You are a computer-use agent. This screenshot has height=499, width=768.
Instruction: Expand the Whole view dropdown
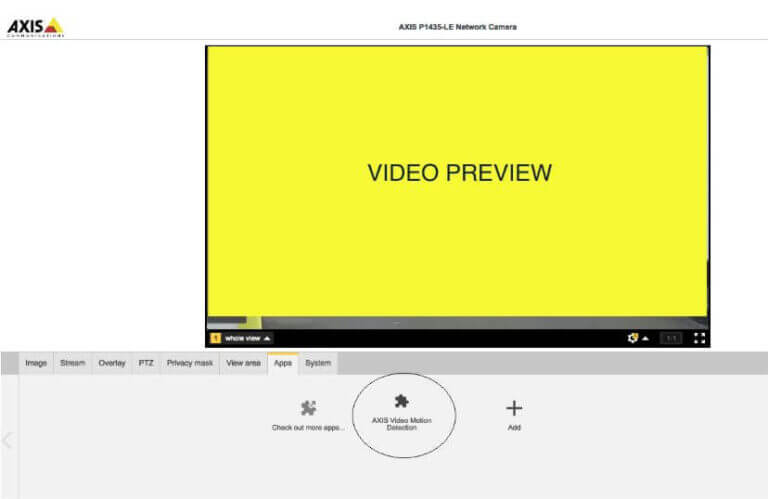point(247,338)
